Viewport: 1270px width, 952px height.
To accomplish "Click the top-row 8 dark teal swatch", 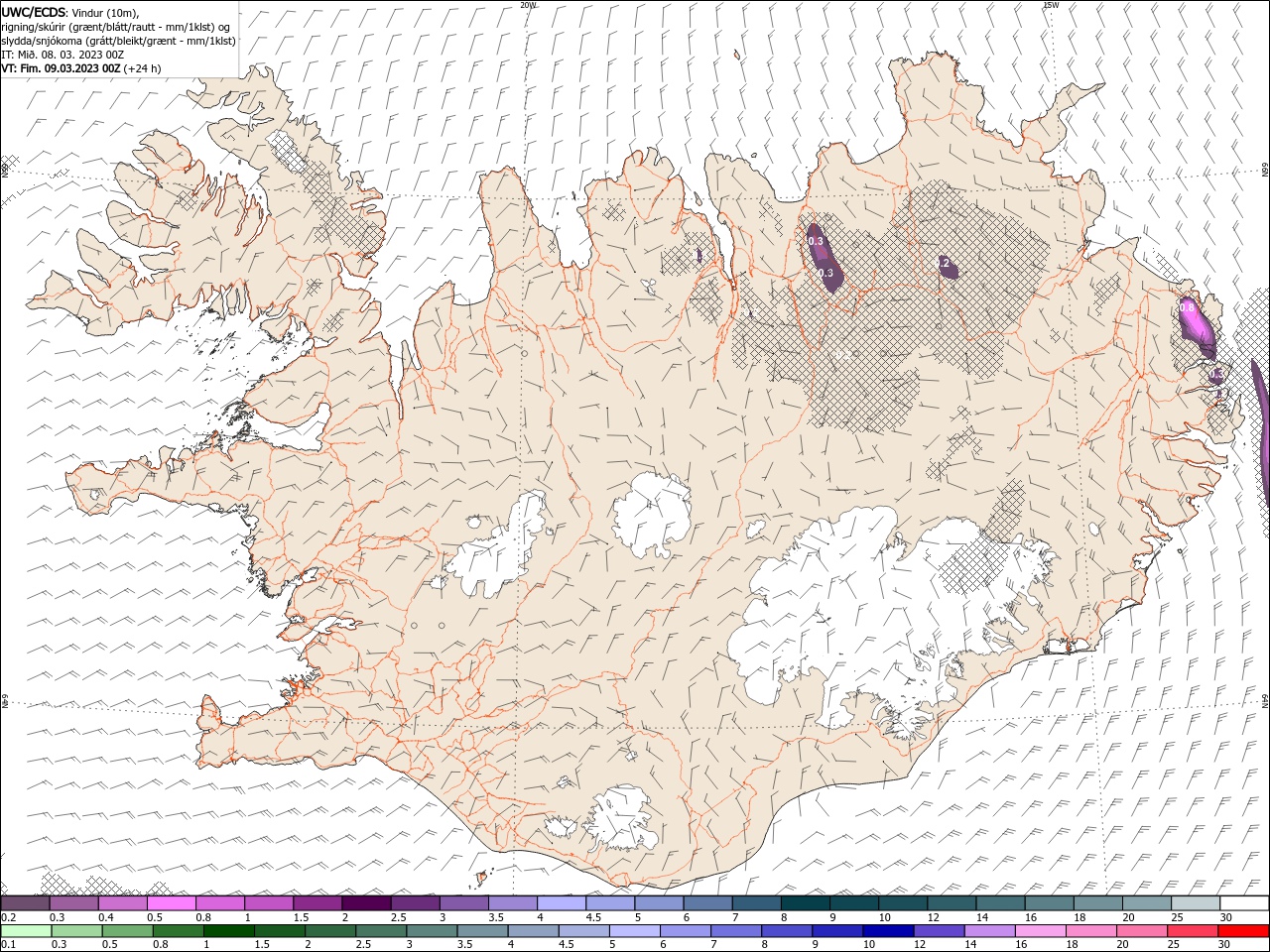I will click(x=805, y=903).
